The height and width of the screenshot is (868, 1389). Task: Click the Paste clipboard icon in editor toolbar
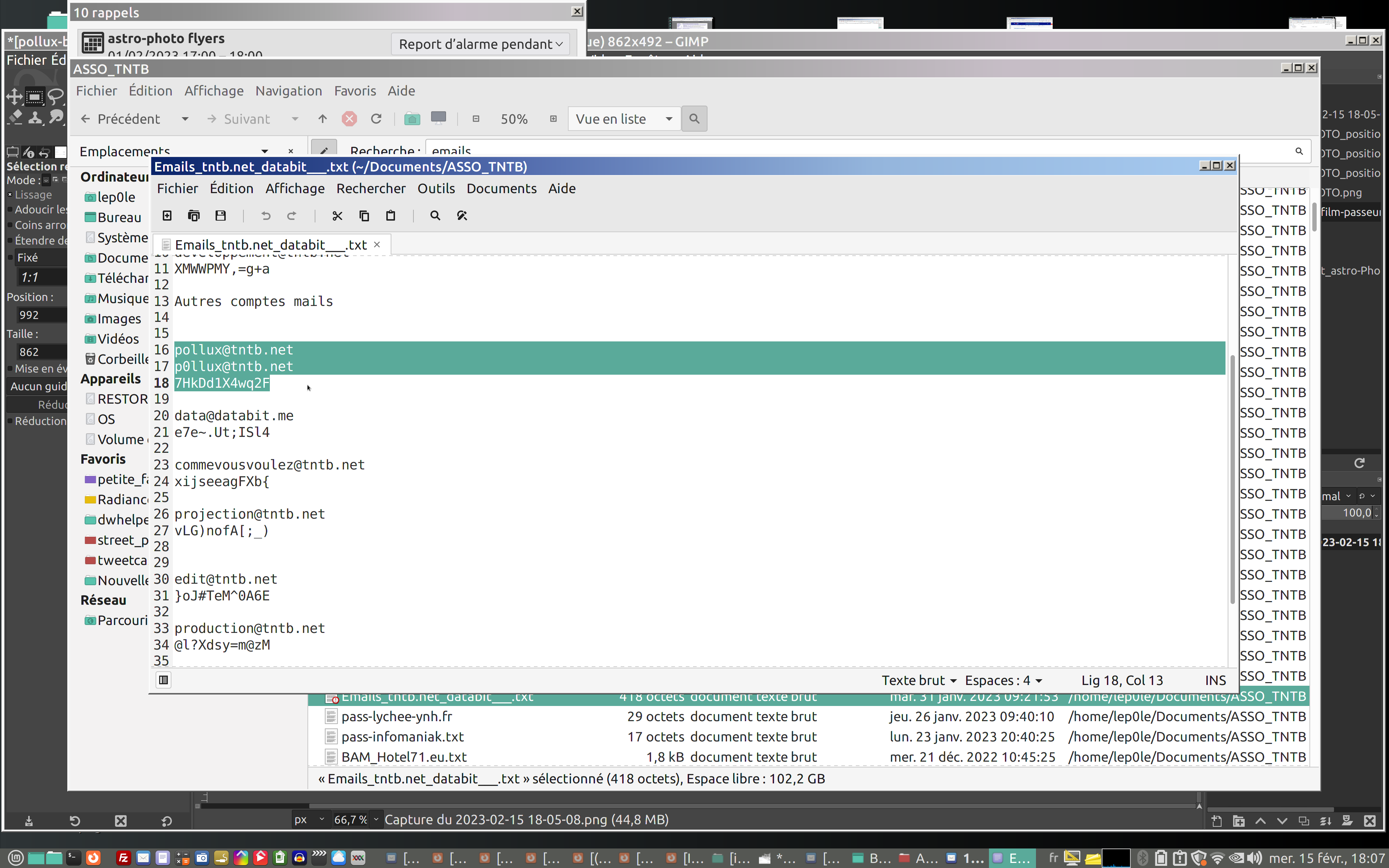pos(390,215)
